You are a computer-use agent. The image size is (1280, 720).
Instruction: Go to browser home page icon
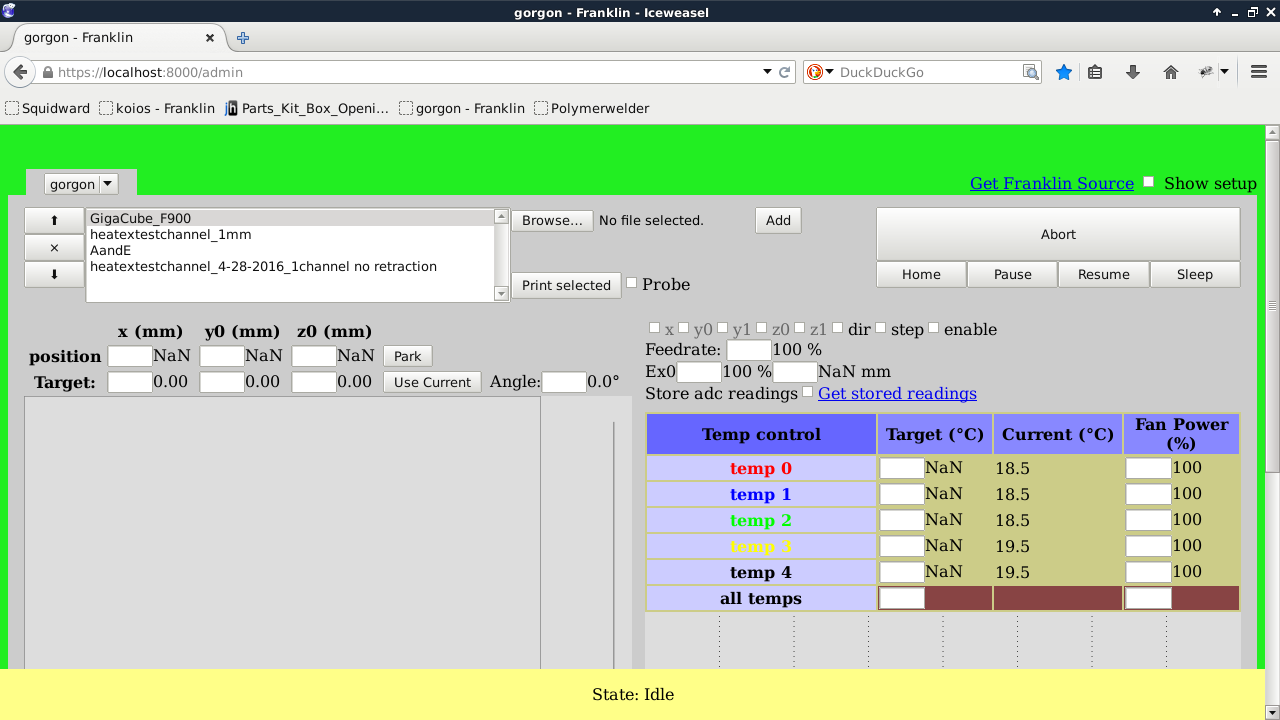point(1171,72)
